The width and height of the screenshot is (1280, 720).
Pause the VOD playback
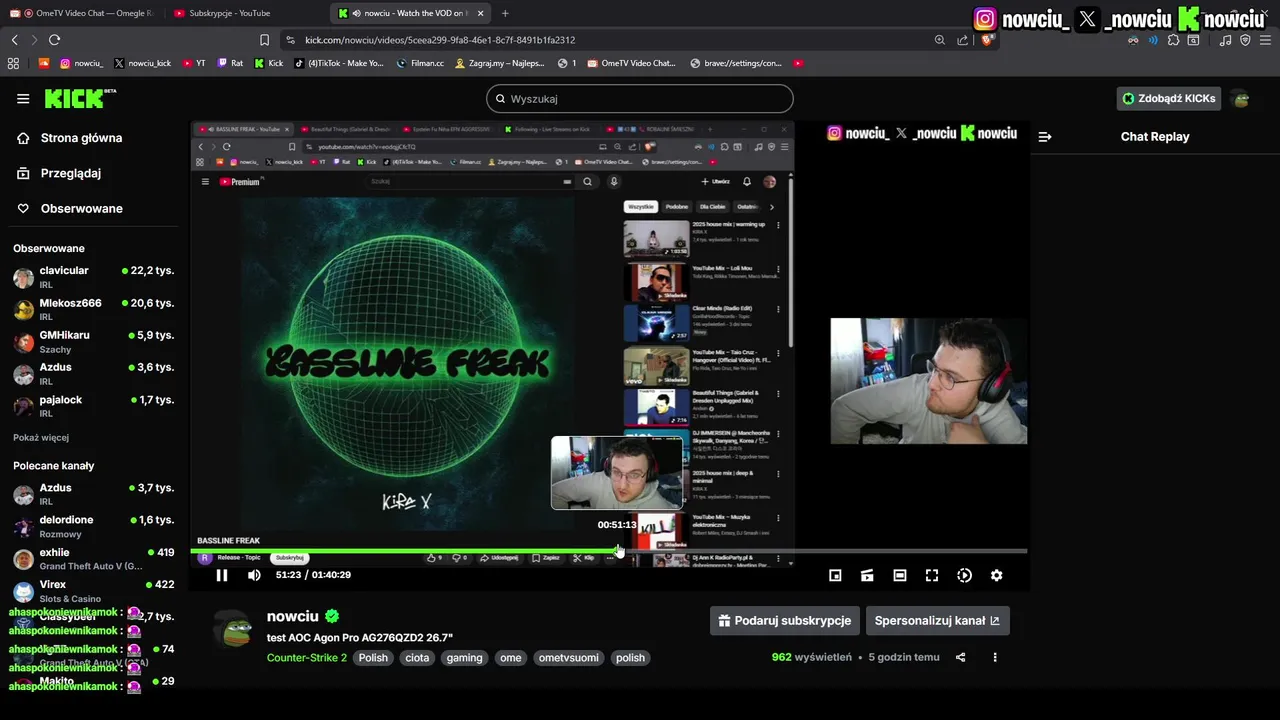coord(222,575)
